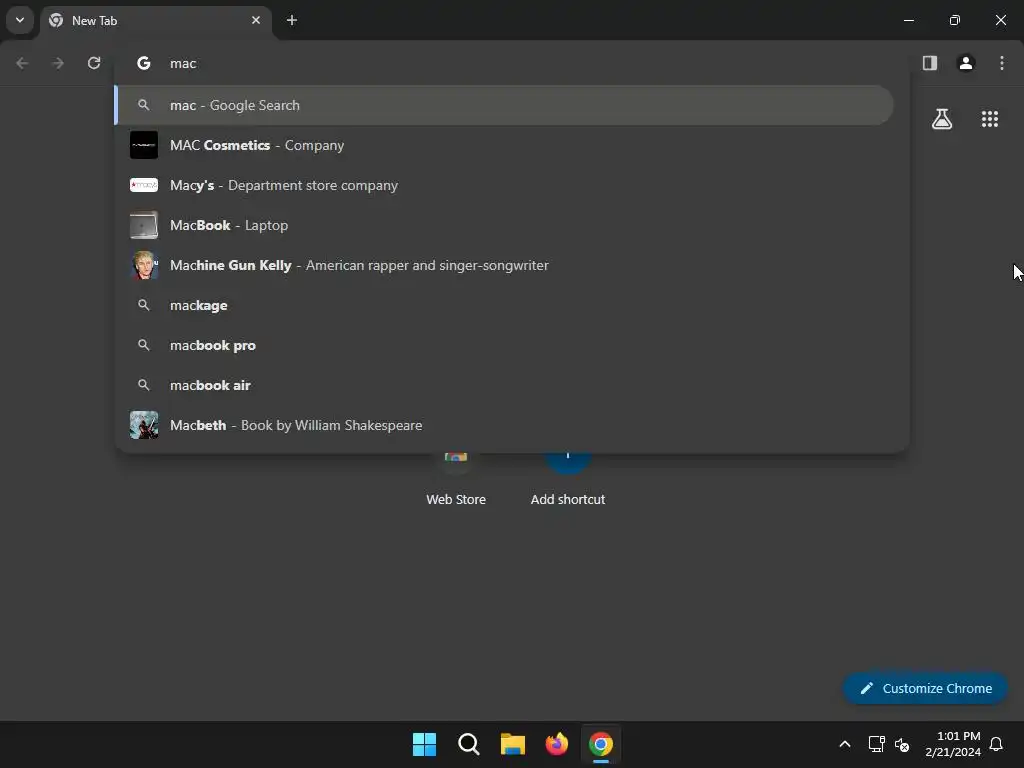This screenshot has width=1024, height=768.
Task: Show hidden system tray icons
Action: tap(844, 744)
